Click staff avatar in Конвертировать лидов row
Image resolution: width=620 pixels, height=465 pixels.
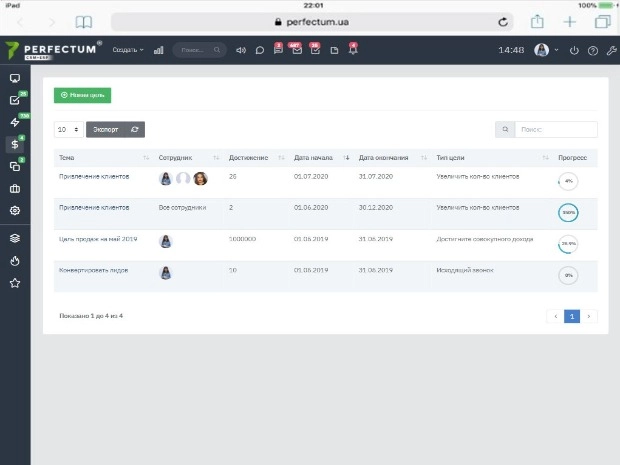tap(166, 273)
